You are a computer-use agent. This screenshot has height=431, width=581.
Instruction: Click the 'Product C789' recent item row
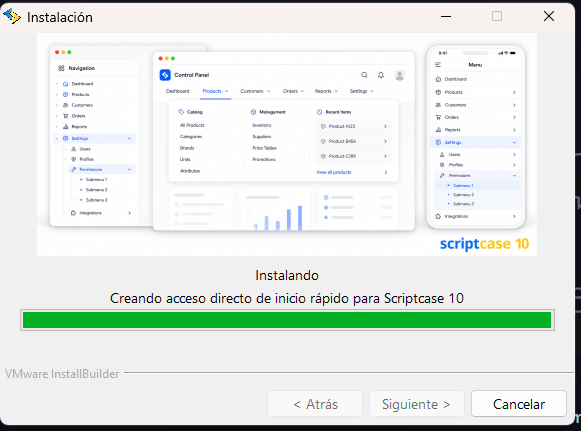pyautogui.click(x=353, y=156)
